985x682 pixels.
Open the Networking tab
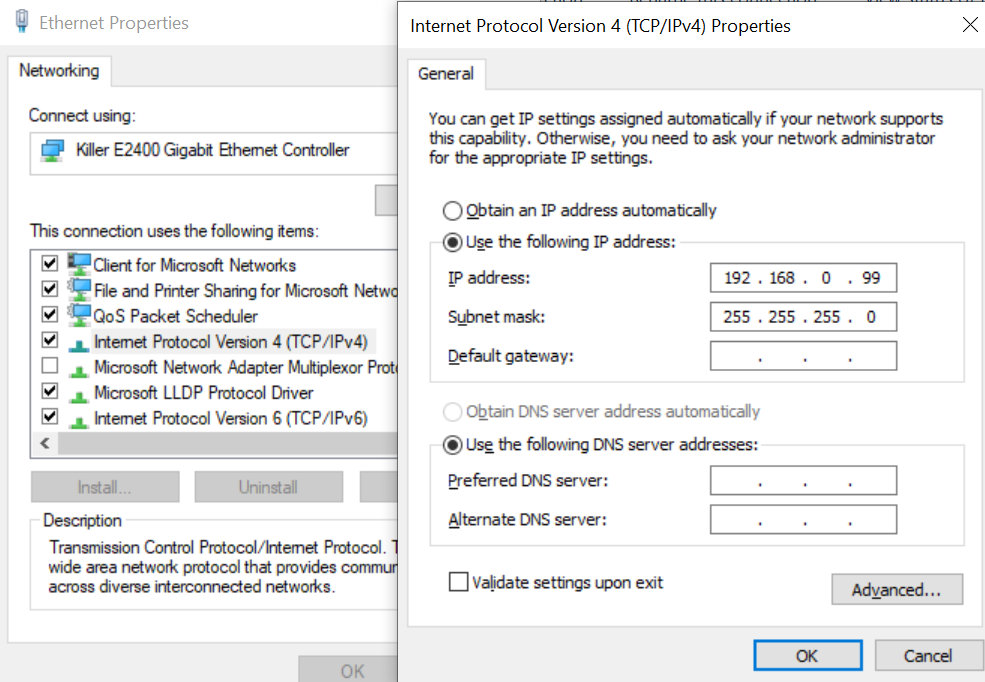point(59,71)
